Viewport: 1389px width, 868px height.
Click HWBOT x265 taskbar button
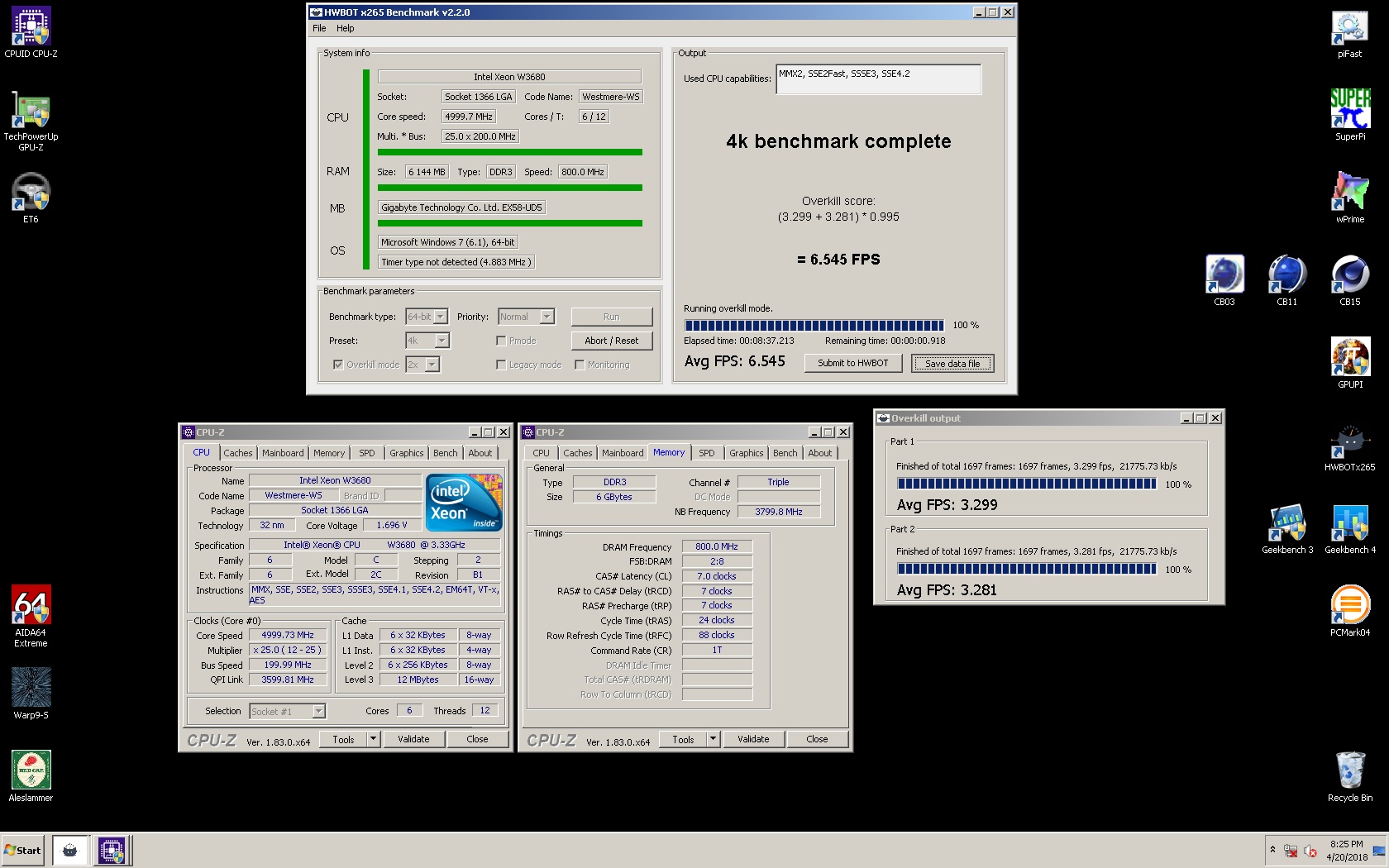tap(70, 850)
